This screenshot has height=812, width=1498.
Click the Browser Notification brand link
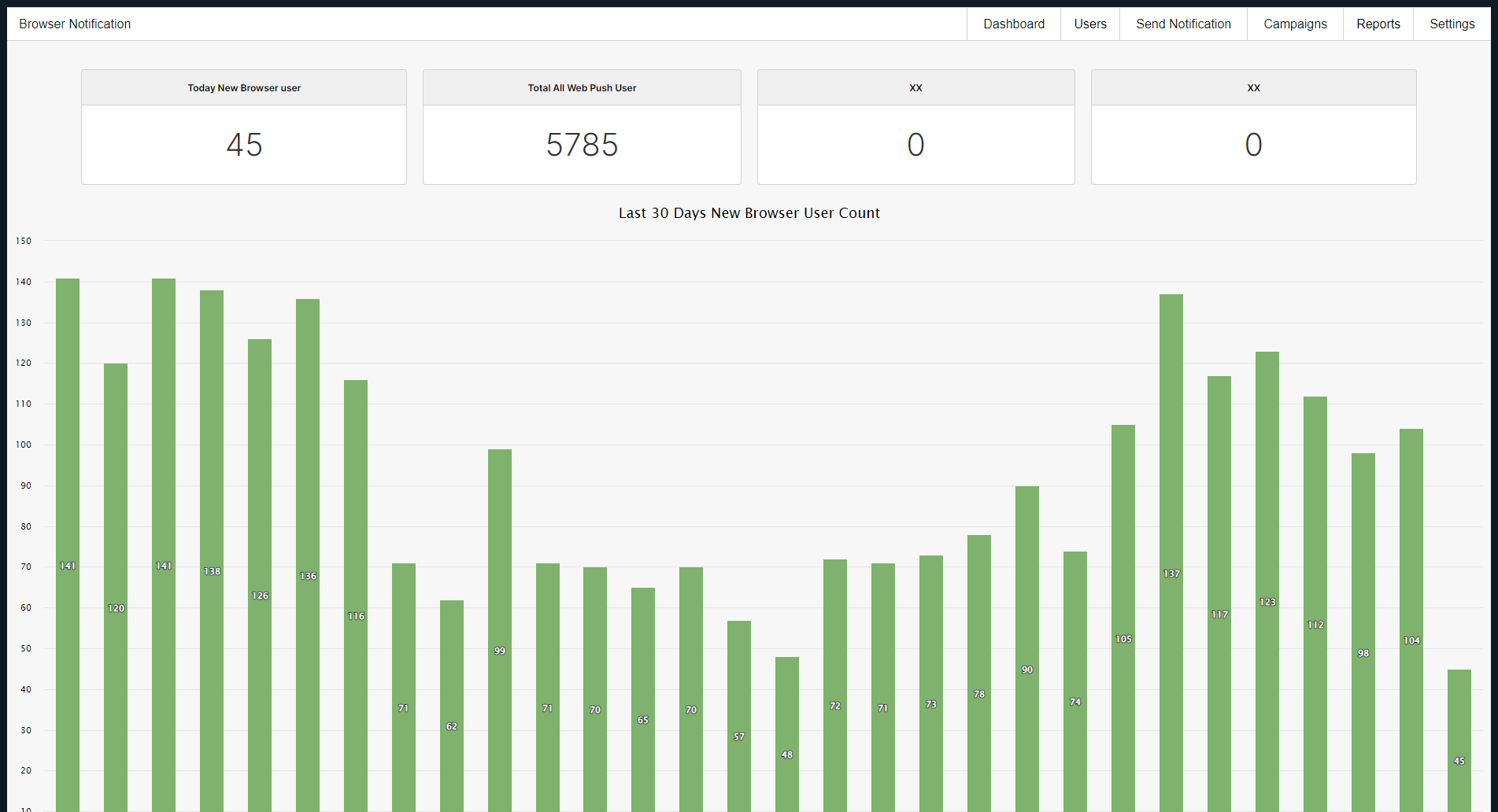75,24
